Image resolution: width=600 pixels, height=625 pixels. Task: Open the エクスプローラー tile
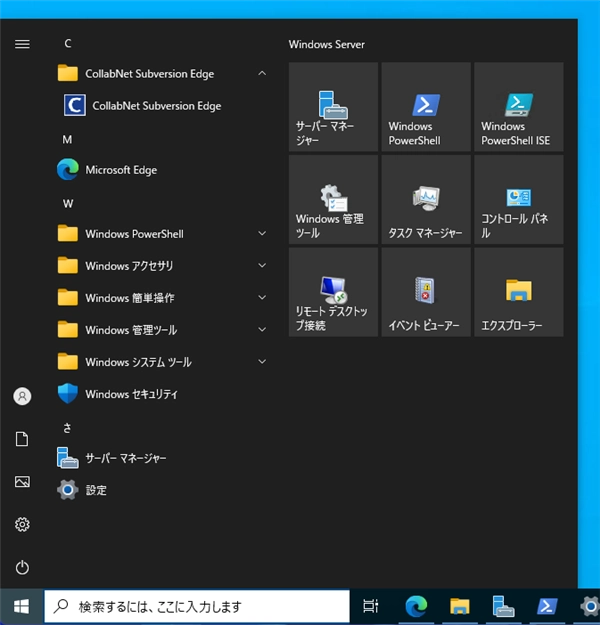[x=519, y=292]
